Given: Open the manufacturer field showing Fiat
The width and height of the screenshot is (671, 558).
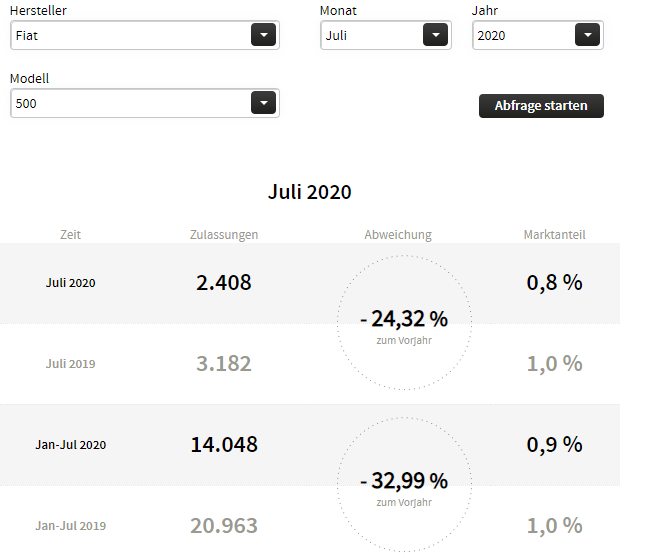Looking at the screenshot, I should pos(130,35).
